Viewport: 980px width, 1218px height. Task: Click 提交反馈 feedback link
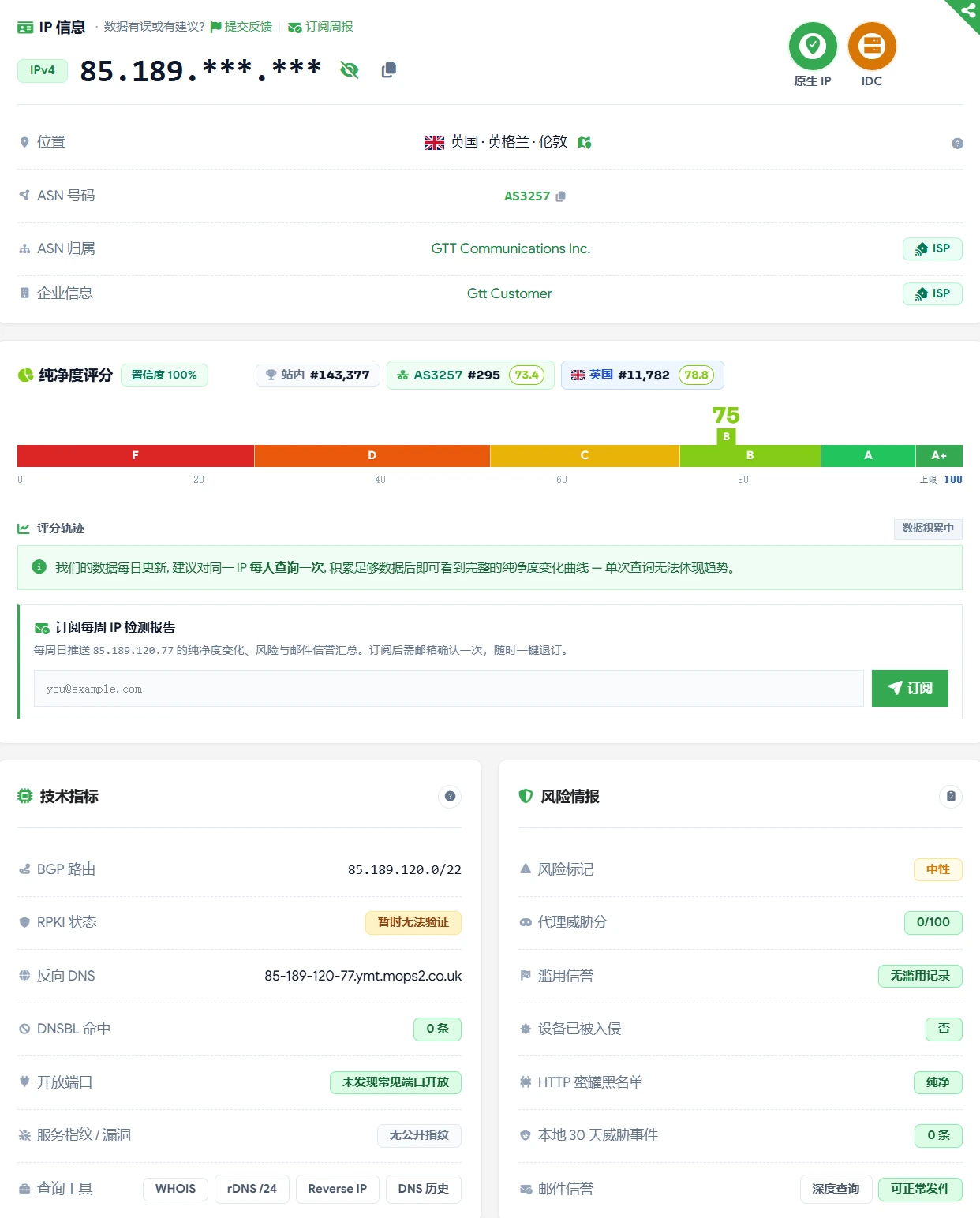coord(241,27)
